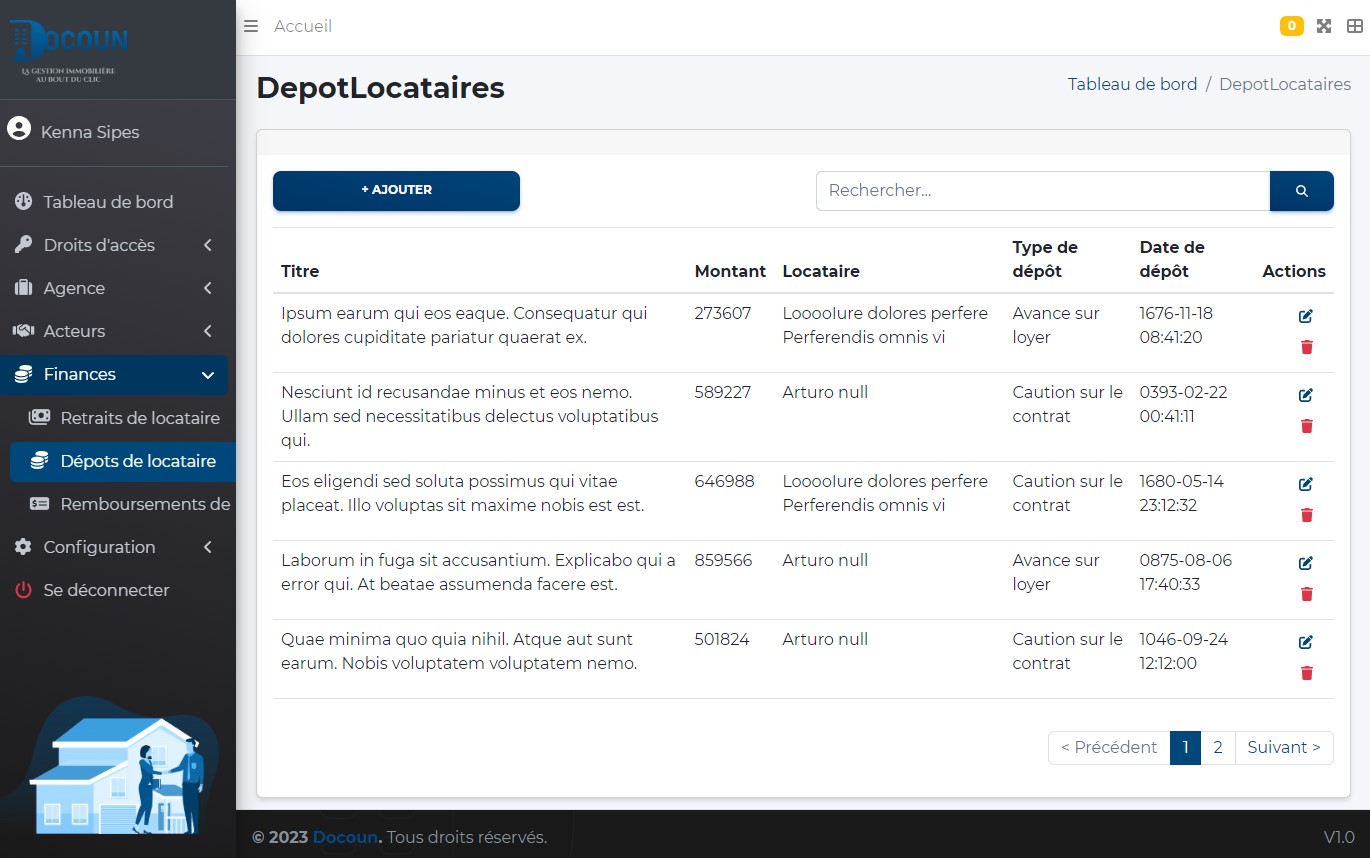Edit the deposit with amount 646988
This screenshot has width=1370, height=858.
pos(1305,484)
